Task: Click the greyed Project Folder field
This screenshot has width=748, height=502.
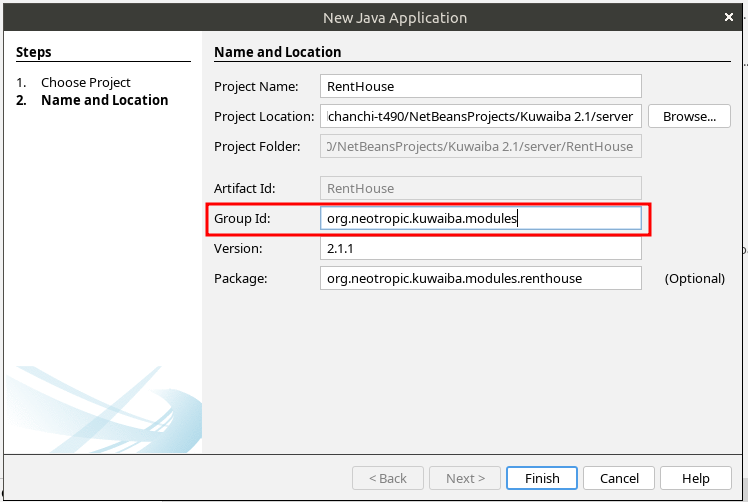Action: tap(480, 146)
